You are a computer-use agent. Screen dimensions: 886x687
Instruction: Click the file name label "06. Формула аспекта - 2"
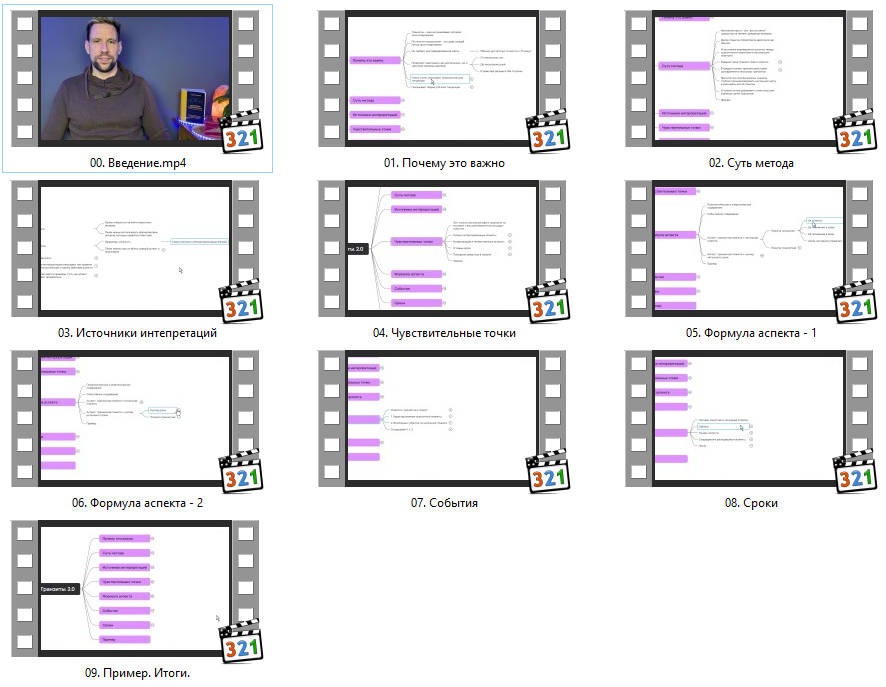(x=137, y=503)
